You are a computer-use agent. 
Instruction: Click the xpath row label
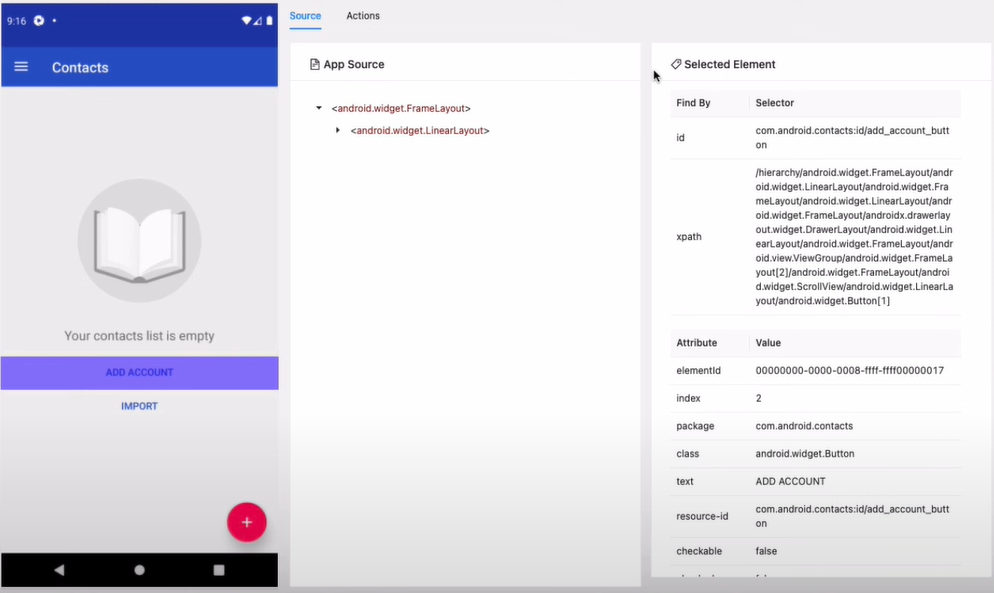click(688, 237)
